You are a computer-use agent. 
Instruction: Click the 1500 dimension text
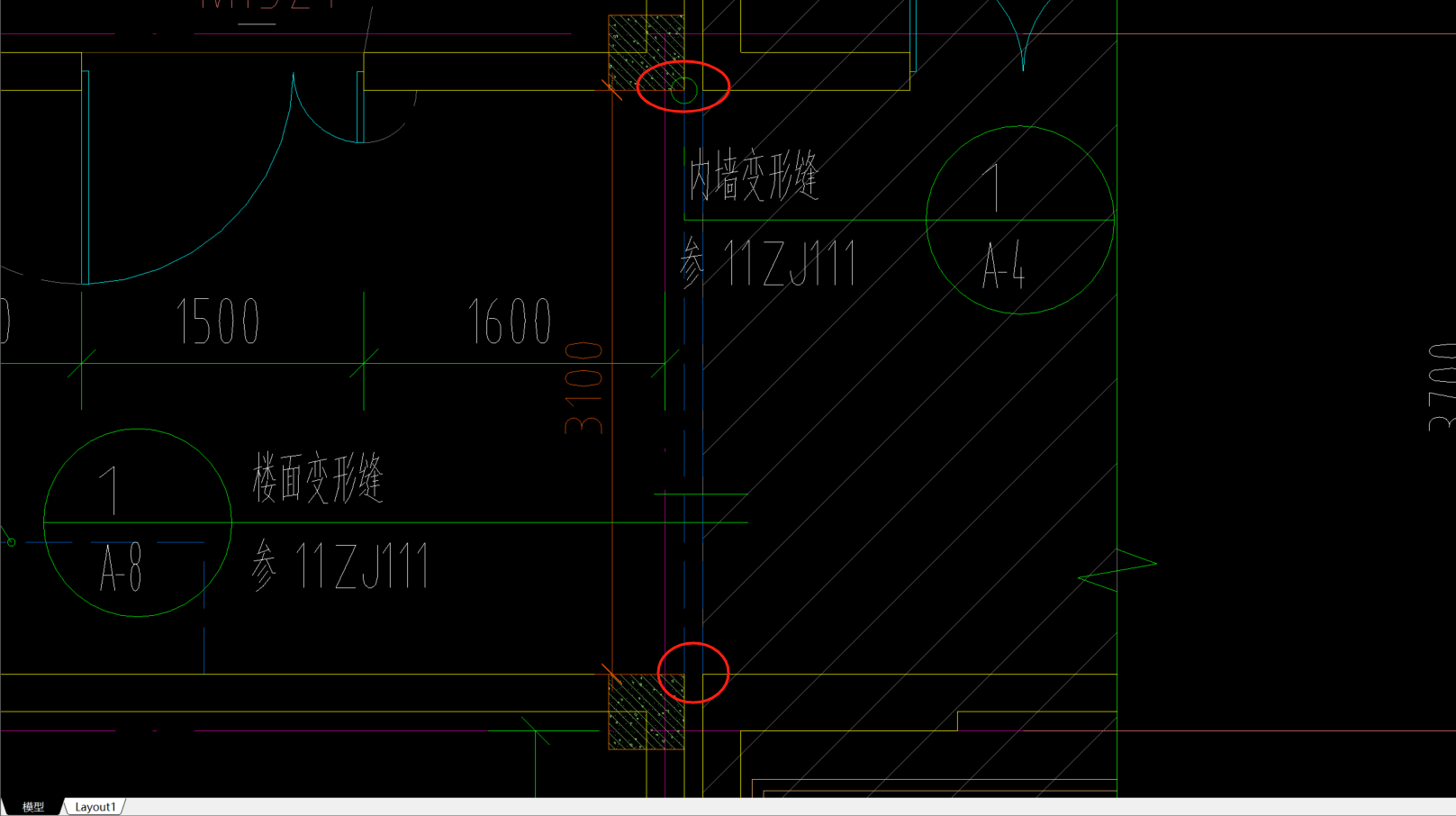pos(219,322)
